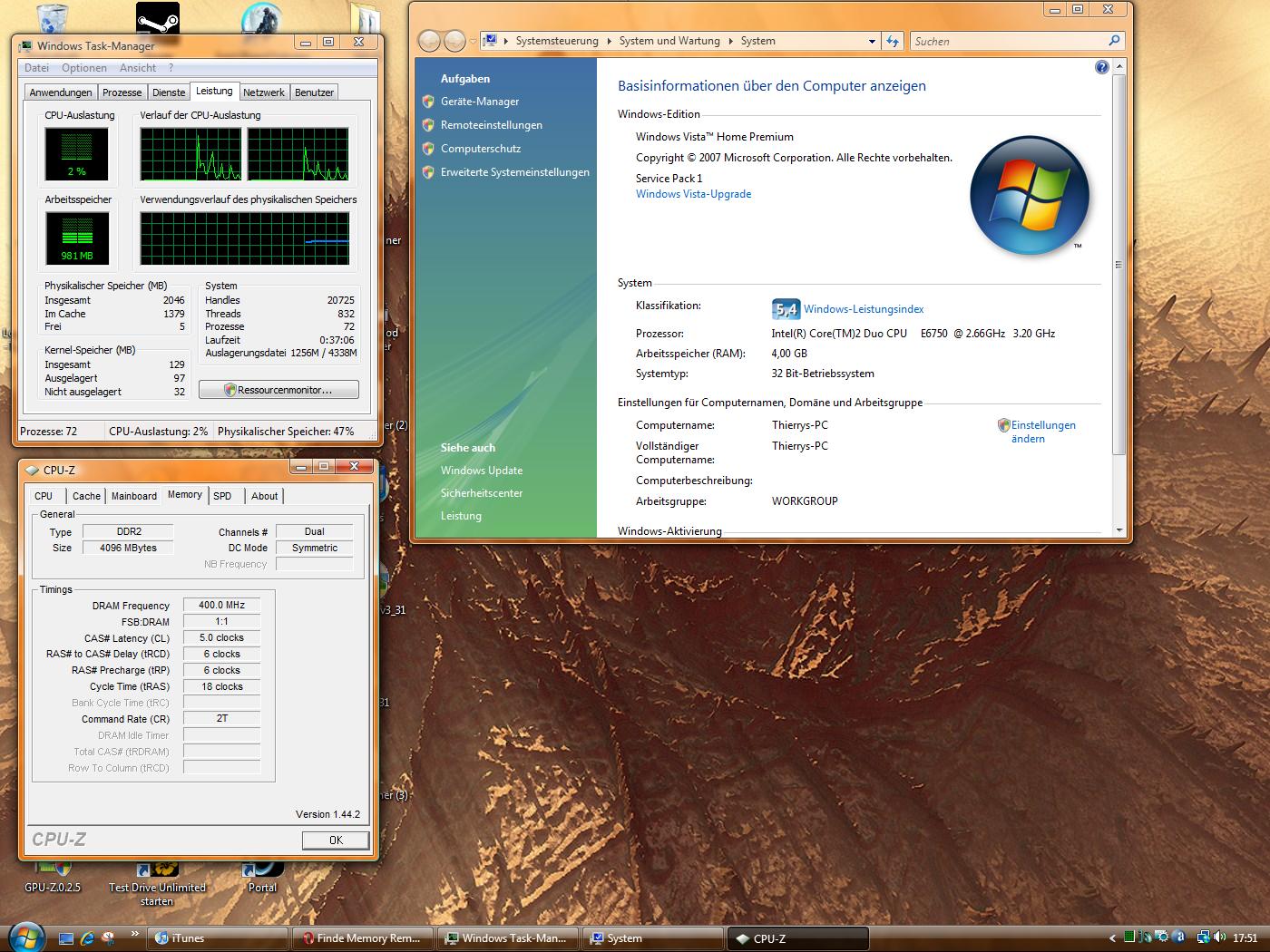Open the ? help menu in Task-Manager
1270x952 pixels.
171,68
